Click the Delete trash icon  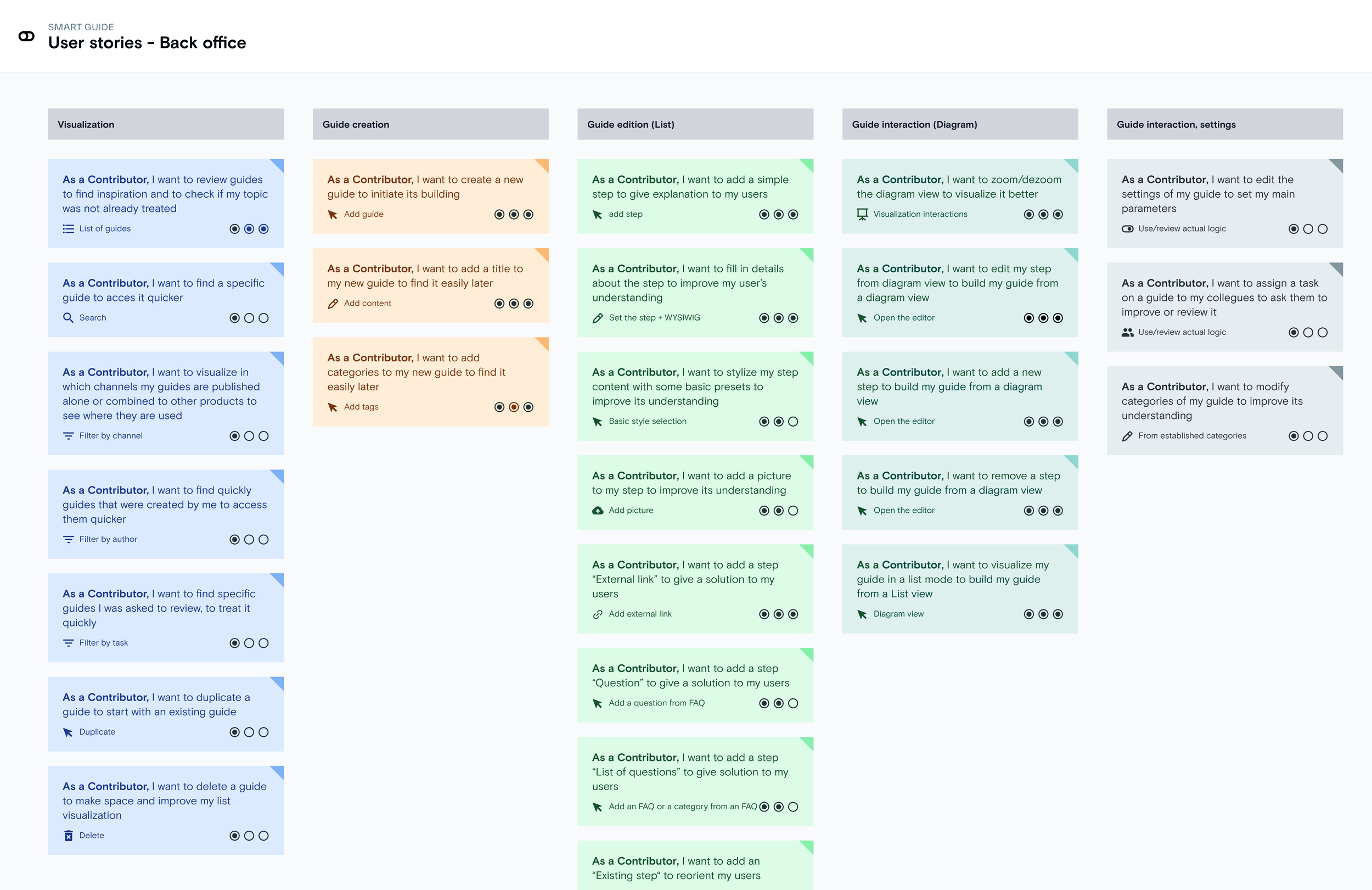point(68,836)
